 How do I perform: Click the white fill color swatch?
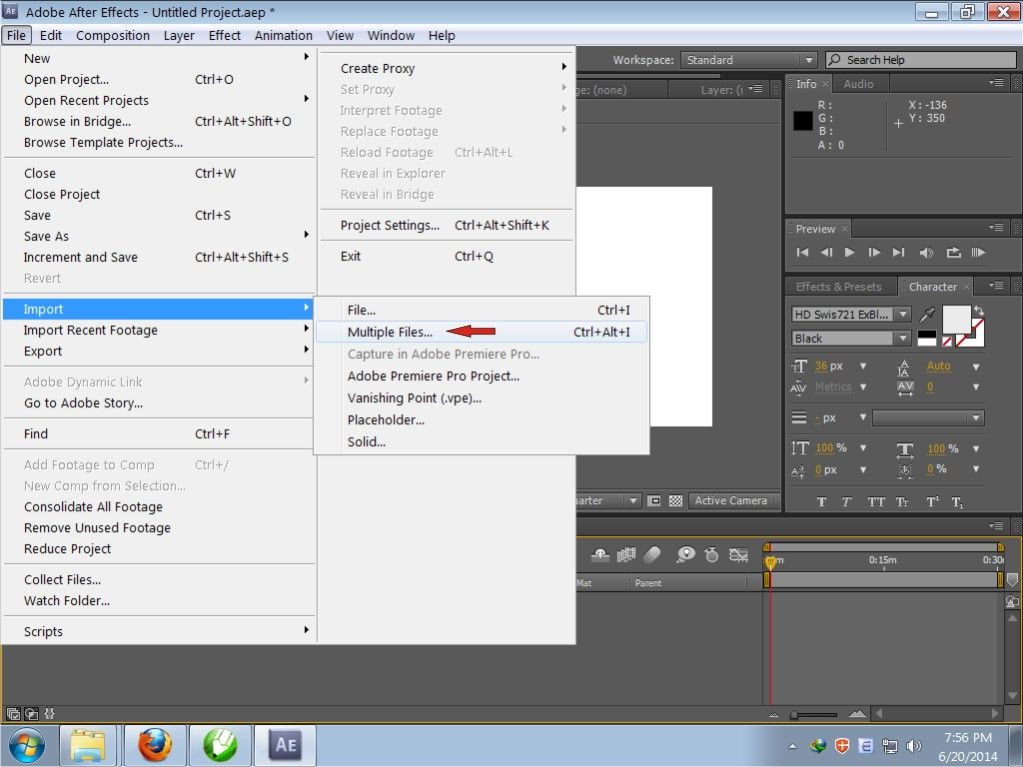(956, 318)
